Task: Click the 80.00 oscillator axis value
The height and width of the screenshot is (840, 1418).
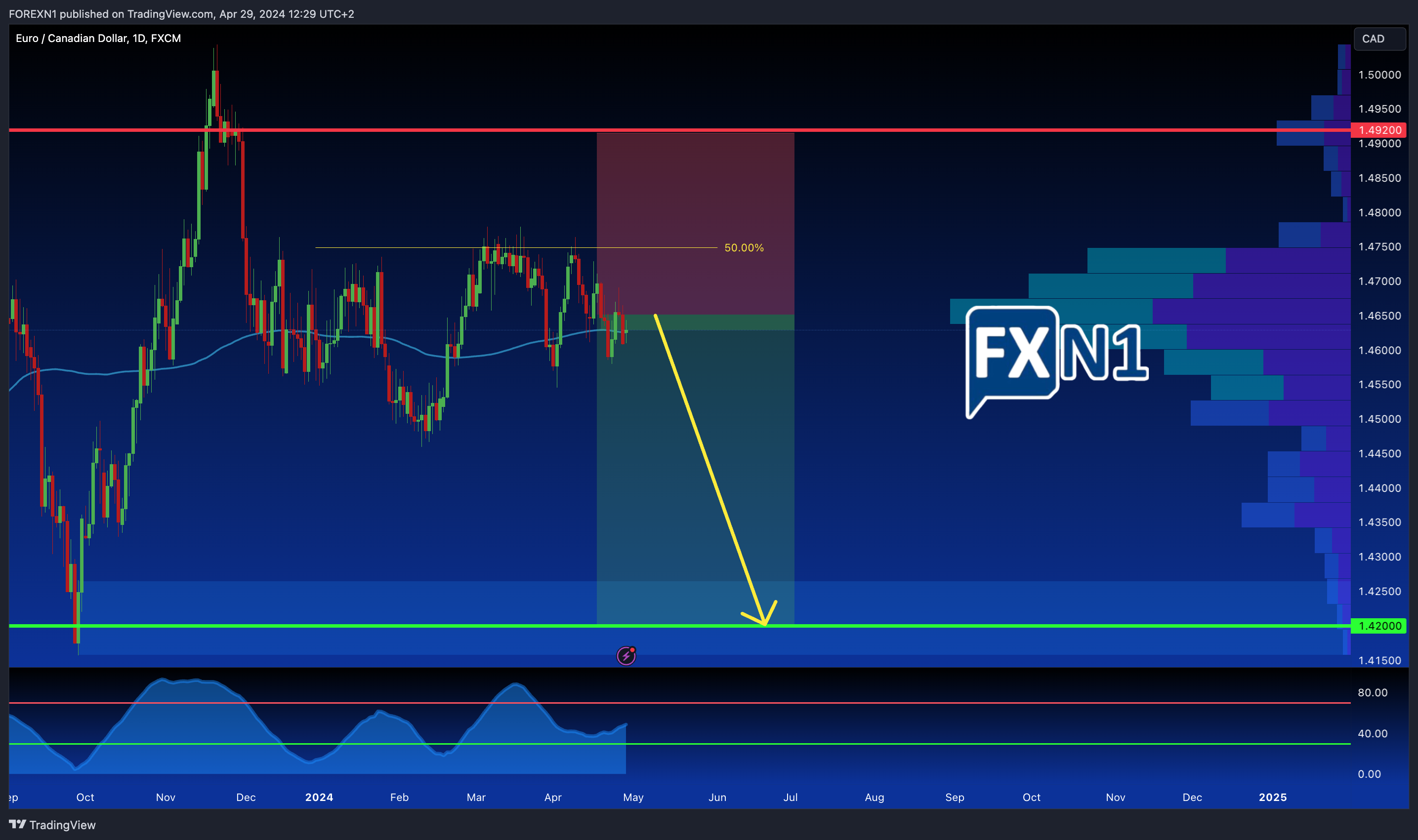Action: point(1373,692)
